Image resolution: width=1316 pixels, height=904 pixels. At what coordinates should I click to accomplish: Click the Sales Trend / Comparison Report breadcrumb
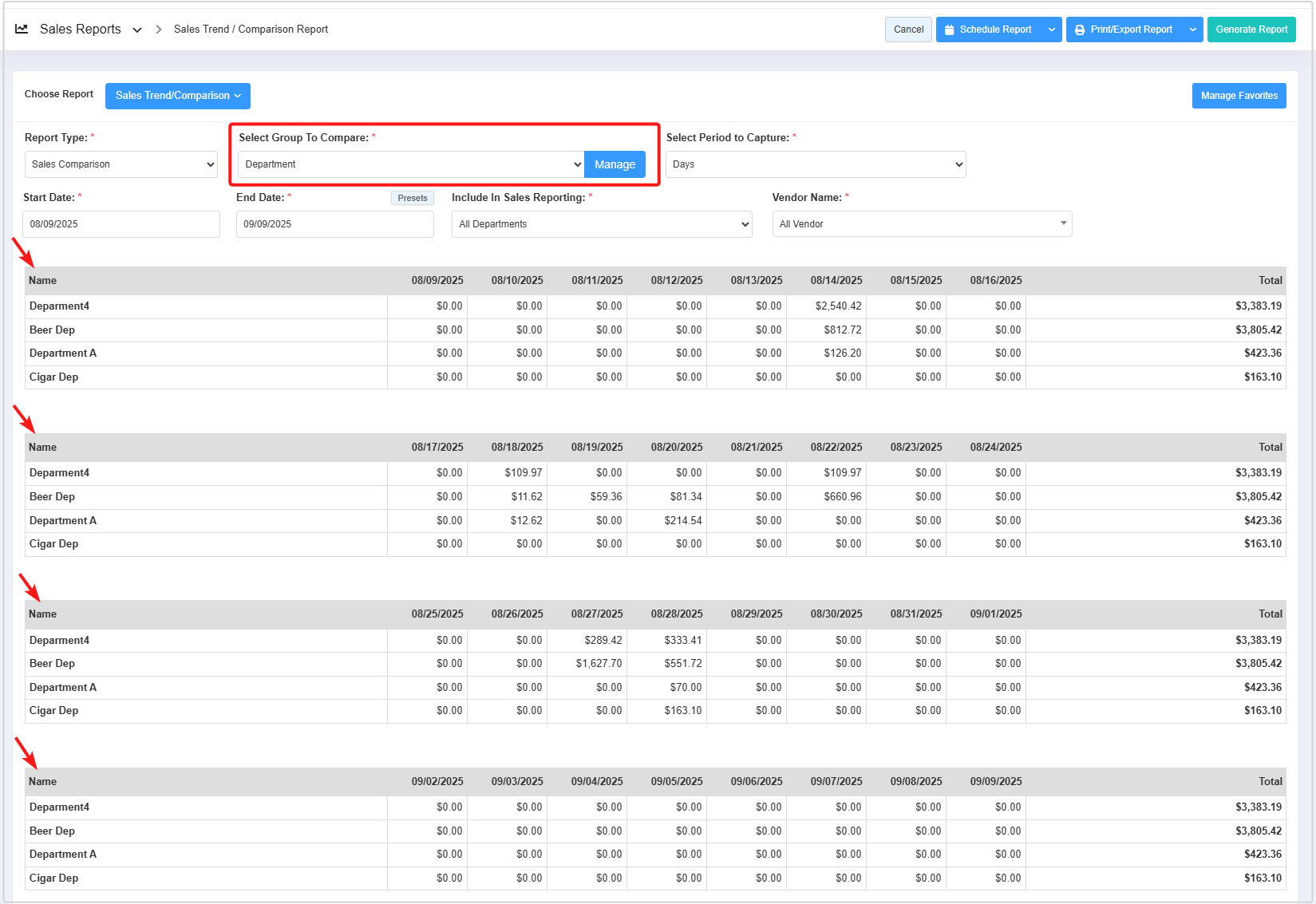(251, 30)
